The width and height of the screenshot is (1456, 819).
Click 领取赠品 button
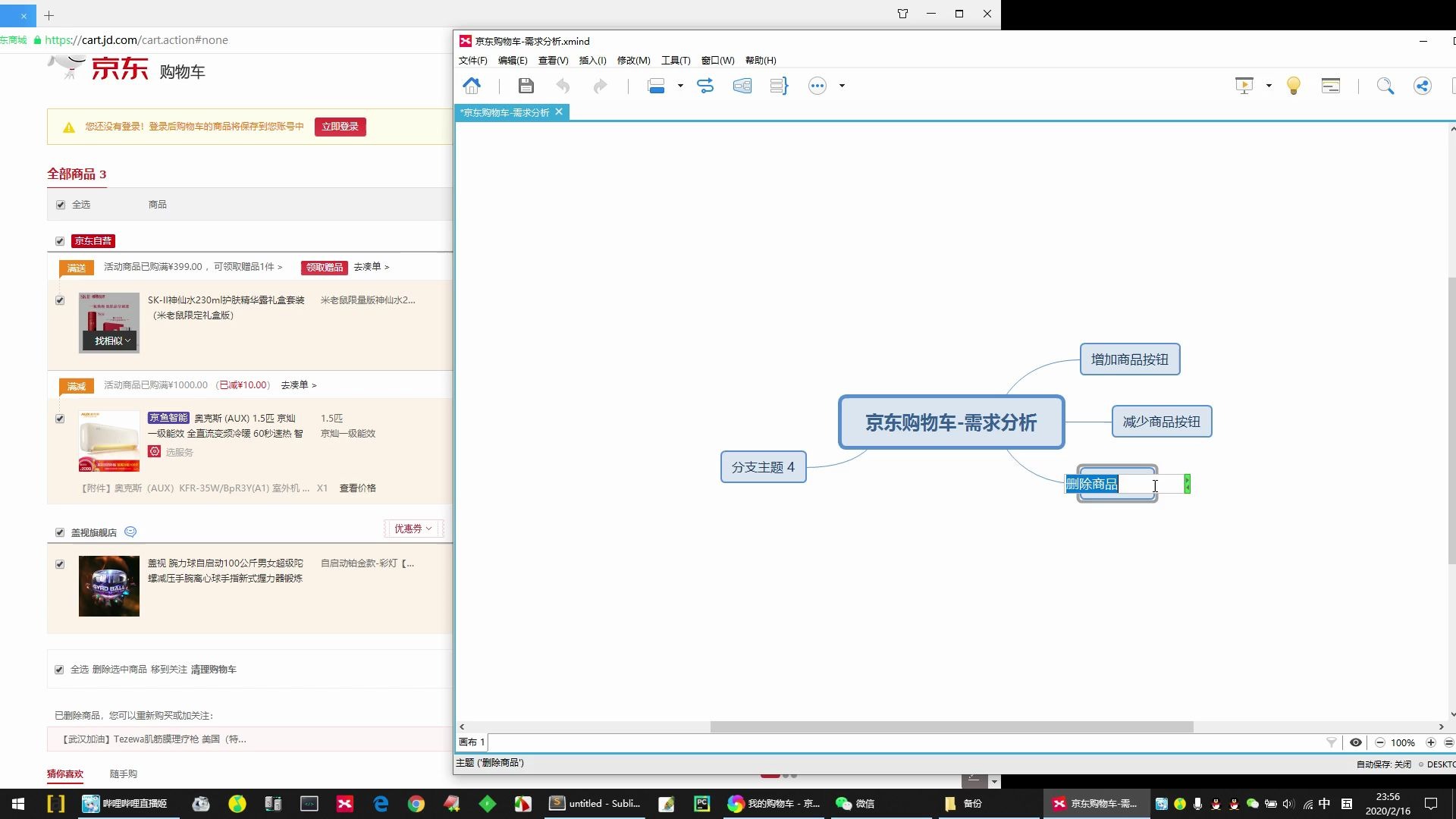click(x=325, y=267)
